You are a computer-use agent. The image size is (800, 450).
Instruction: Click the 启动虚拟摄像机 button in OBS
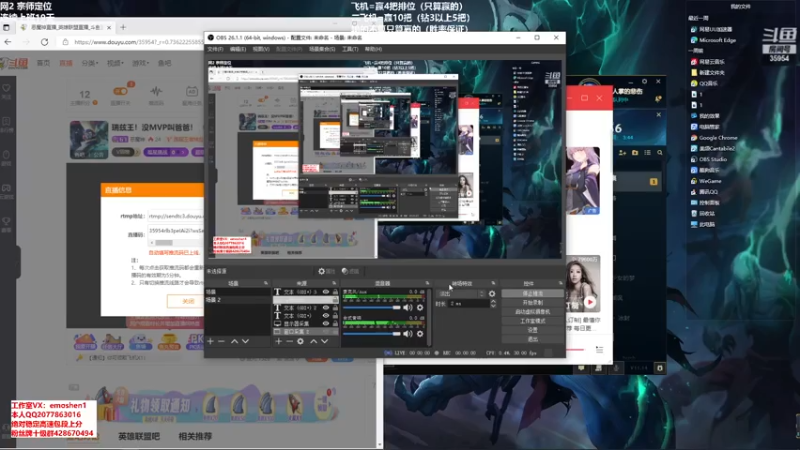(x=533, y=312)
